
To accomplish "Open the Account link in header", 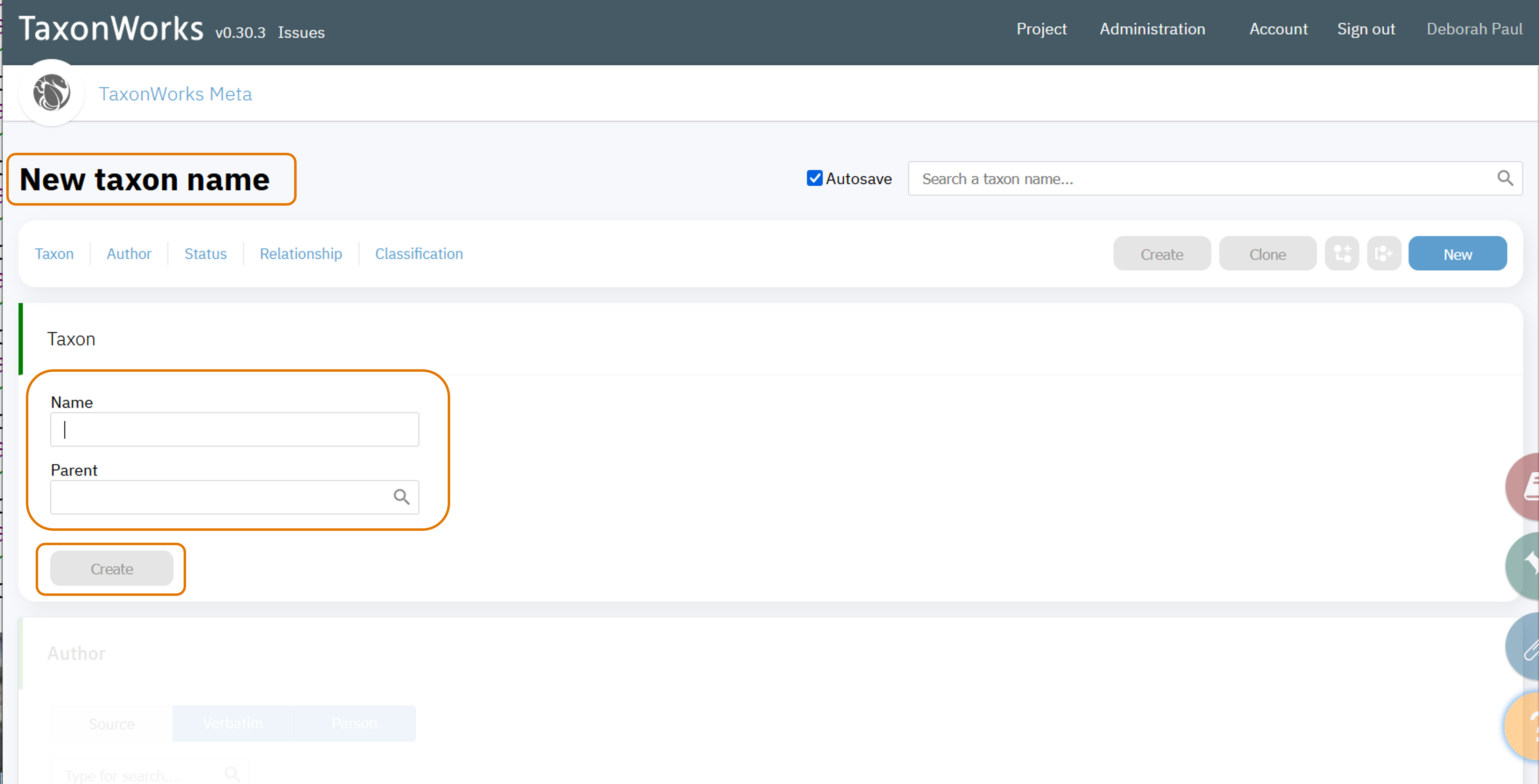I will click(1278, 29).
